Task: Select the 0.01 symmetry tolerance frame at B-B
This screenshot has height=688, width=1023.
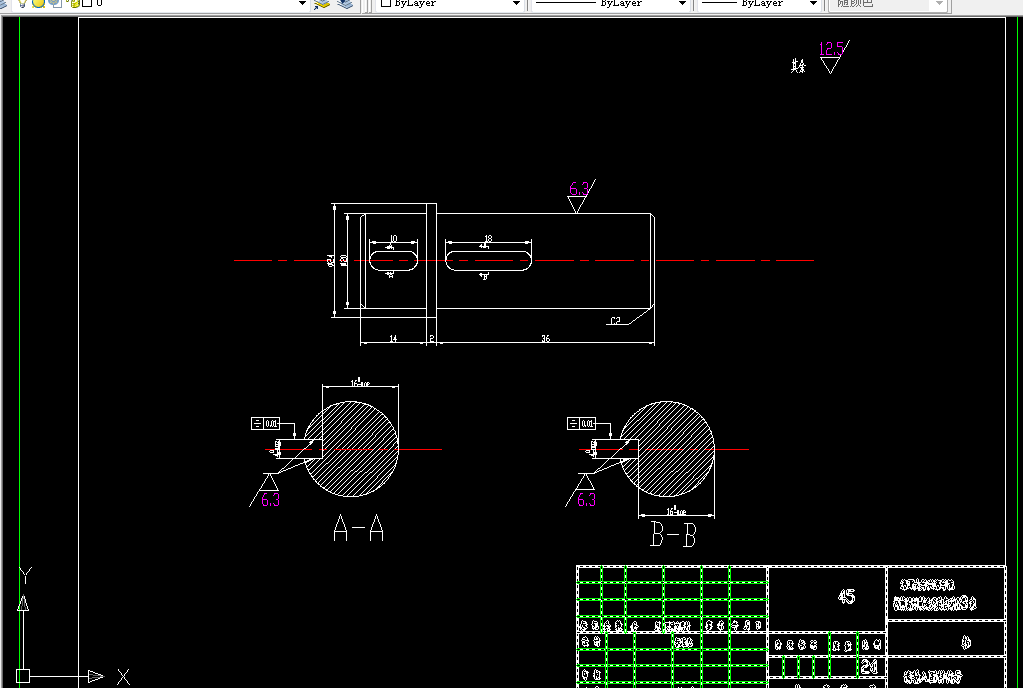Action: point(581,424)
